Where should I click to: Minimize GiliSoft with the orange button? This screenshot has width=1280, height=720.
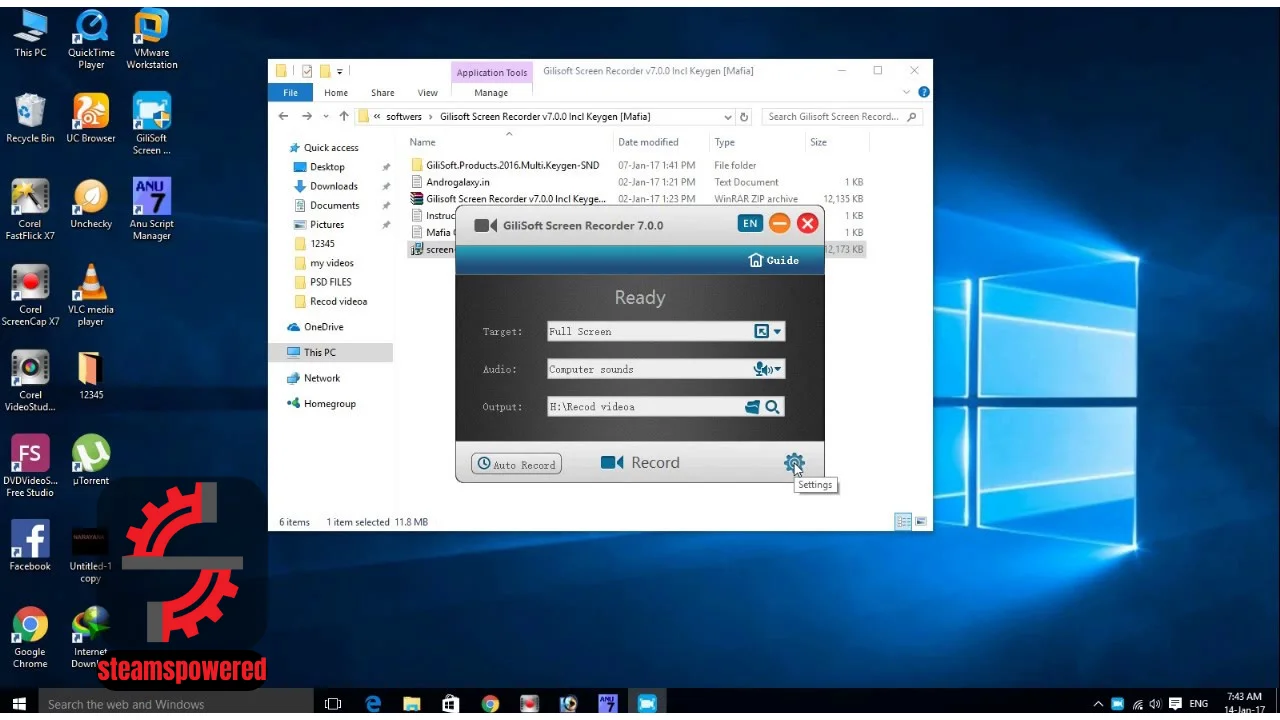[x=780, y=223]
